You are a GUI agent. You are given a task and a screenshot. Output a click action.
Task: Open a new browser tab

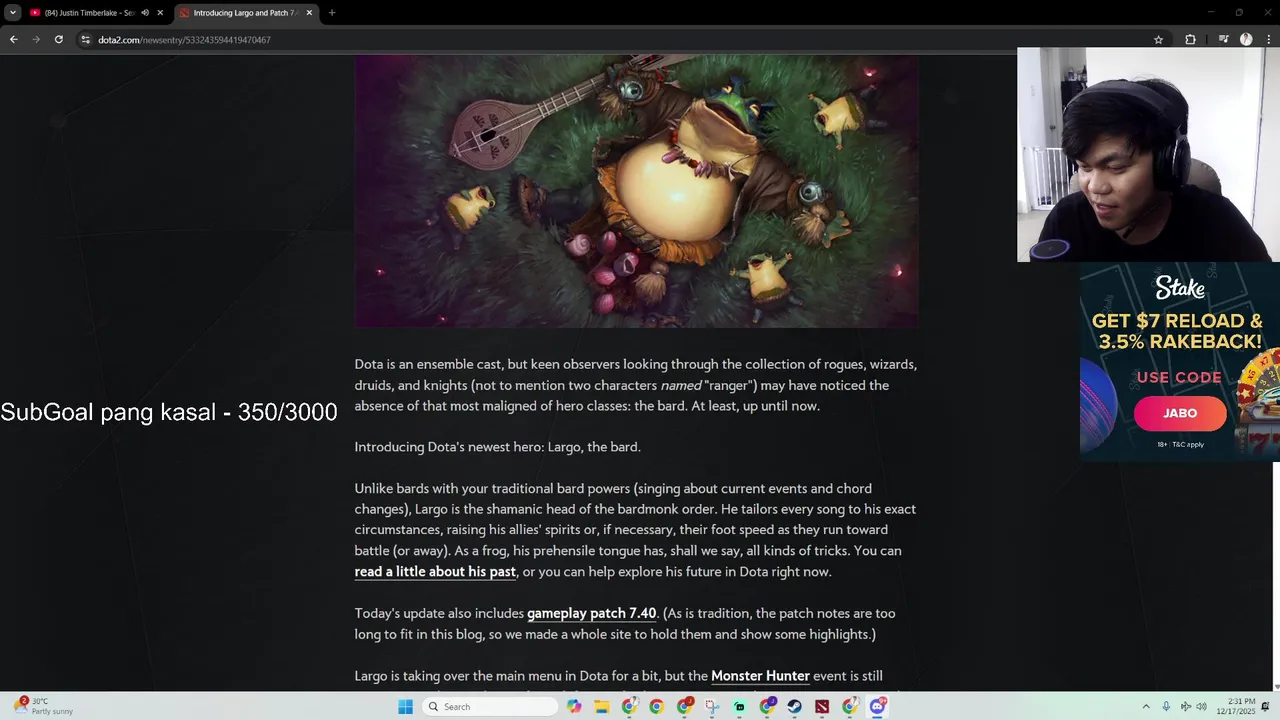click(x=332, y=13)
